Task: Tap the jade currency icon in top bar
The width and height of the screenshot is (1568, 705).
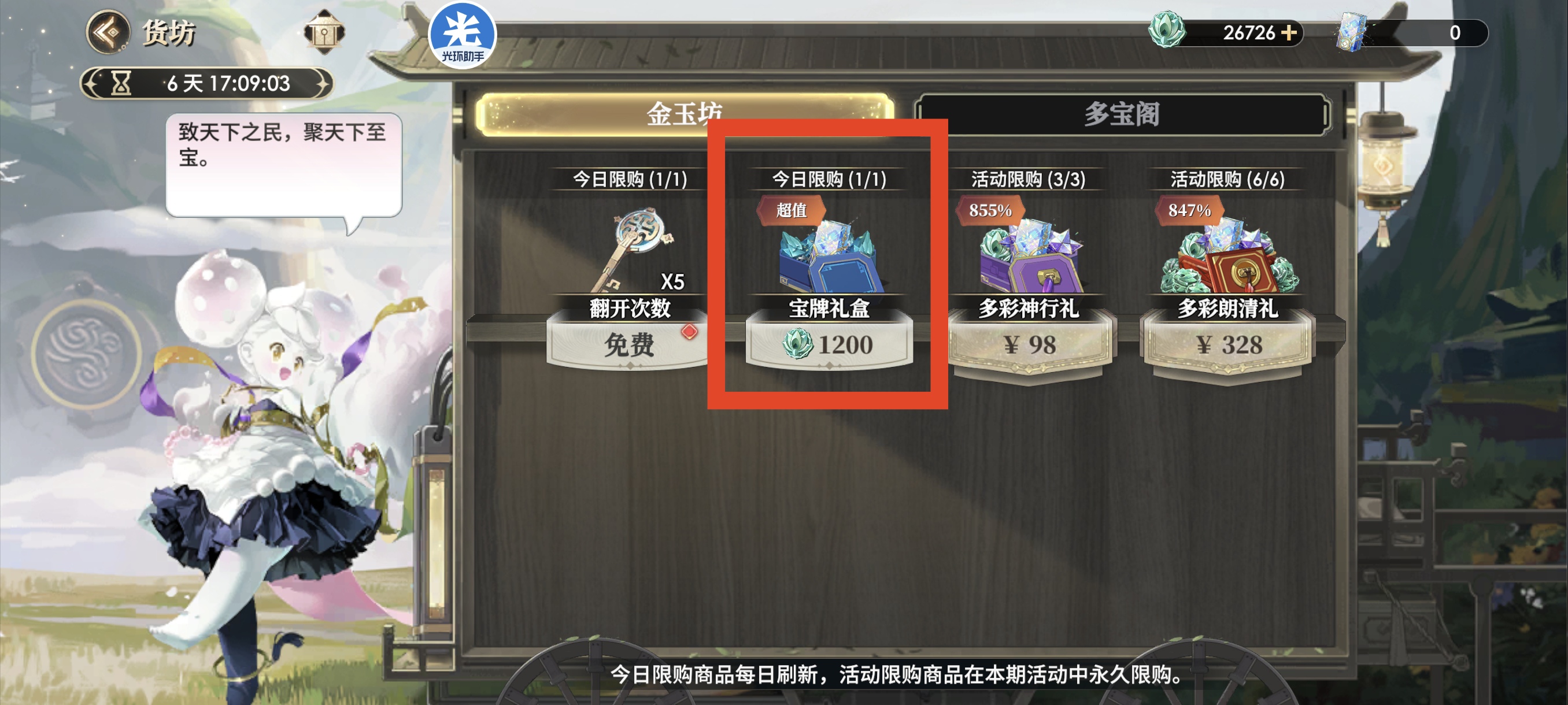Action: point(1166,30)
